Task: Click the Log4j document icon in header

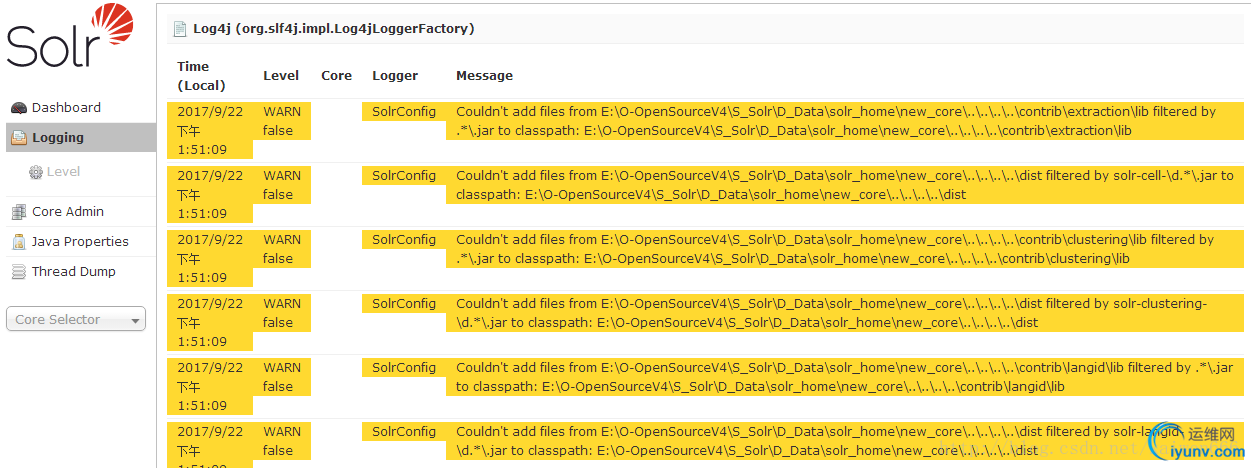Action: click(180, 29)
